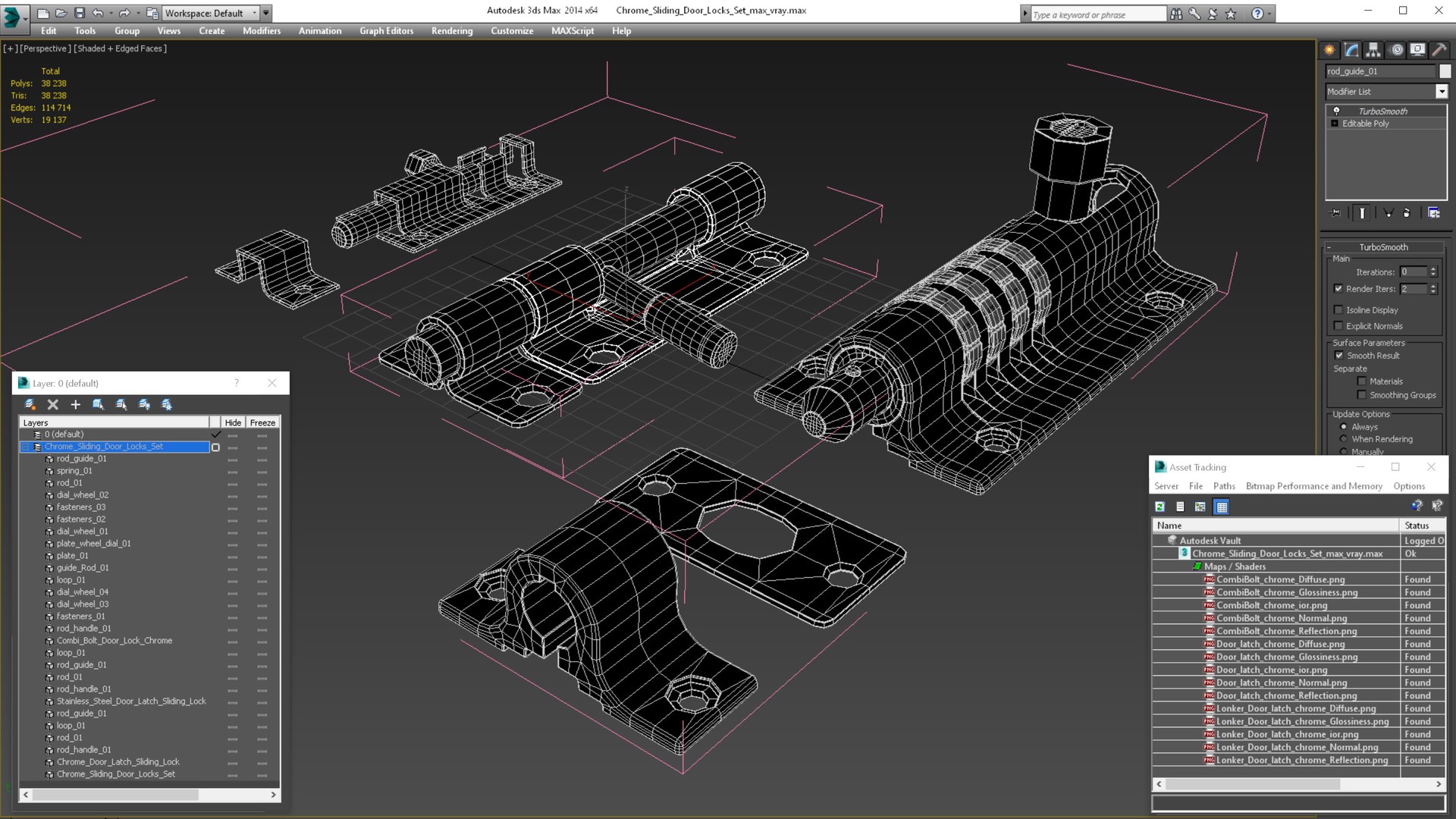Click Add Selected Objects to layer plus icon
1456x819 pixels.
75,404
